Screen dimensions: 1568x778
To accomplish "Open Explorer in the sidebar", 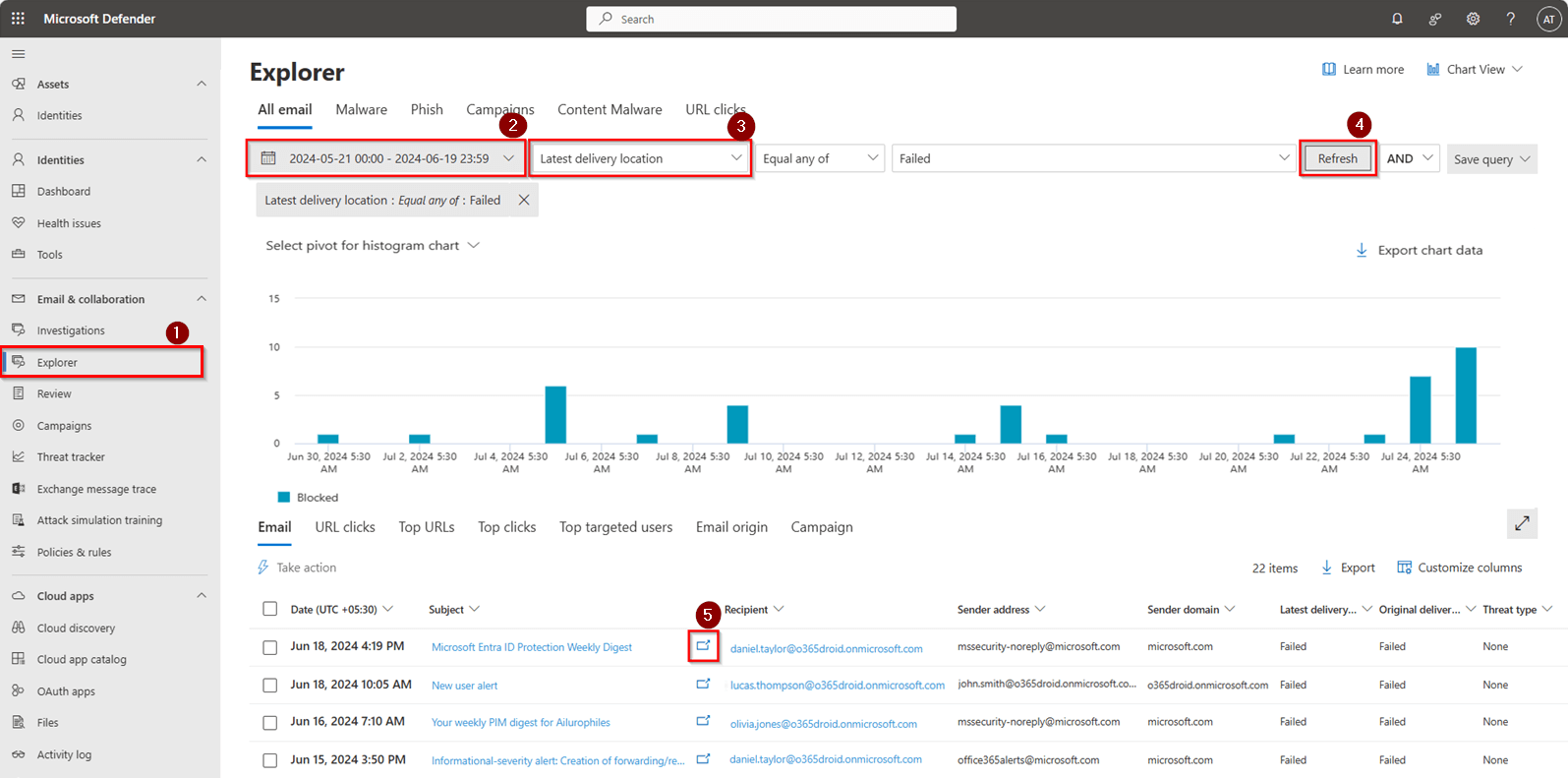I will (103, 362).
